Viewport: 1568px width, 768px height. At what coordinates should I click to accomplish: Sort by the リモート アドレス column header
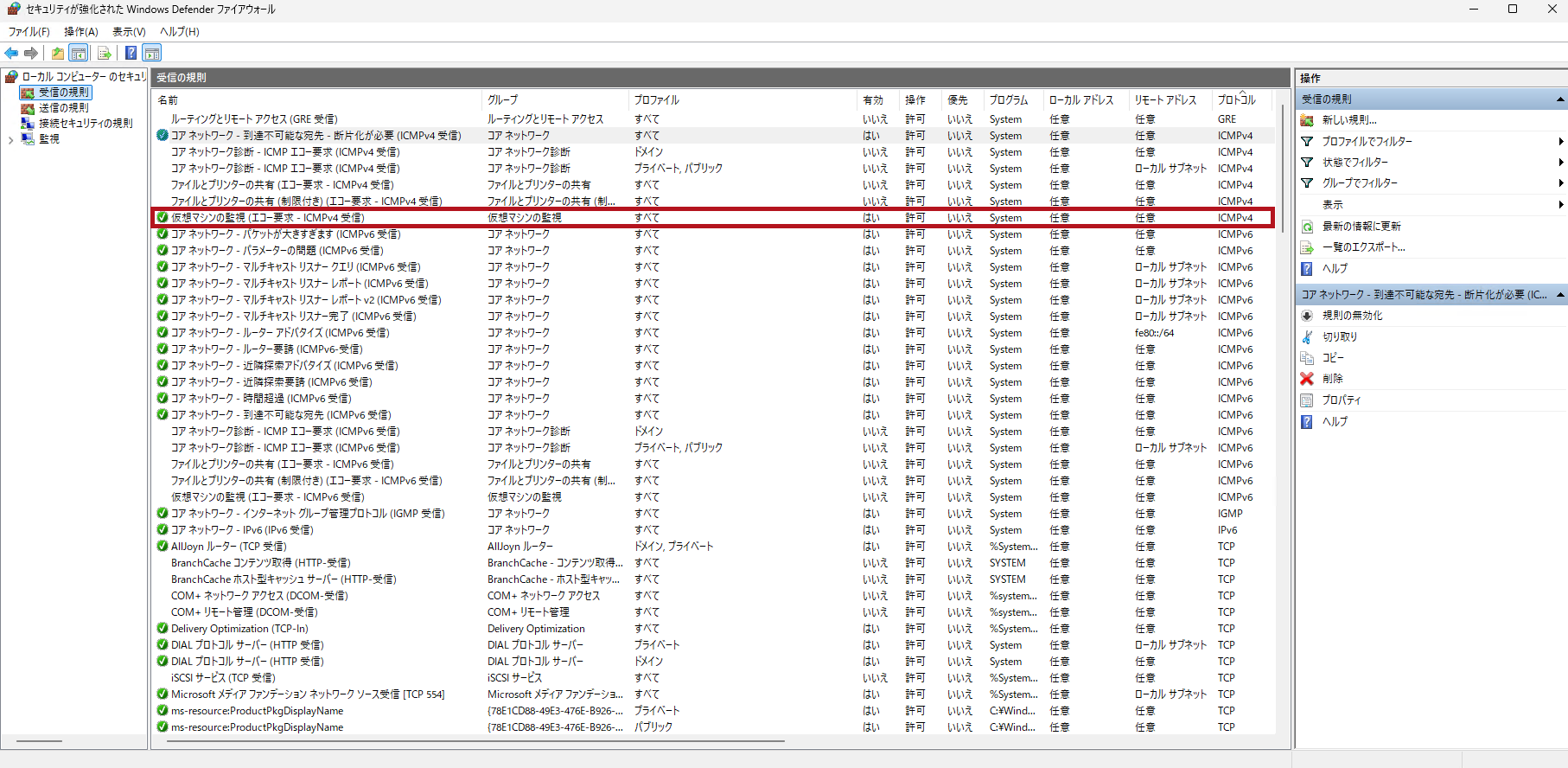(x=1170, y=100)
